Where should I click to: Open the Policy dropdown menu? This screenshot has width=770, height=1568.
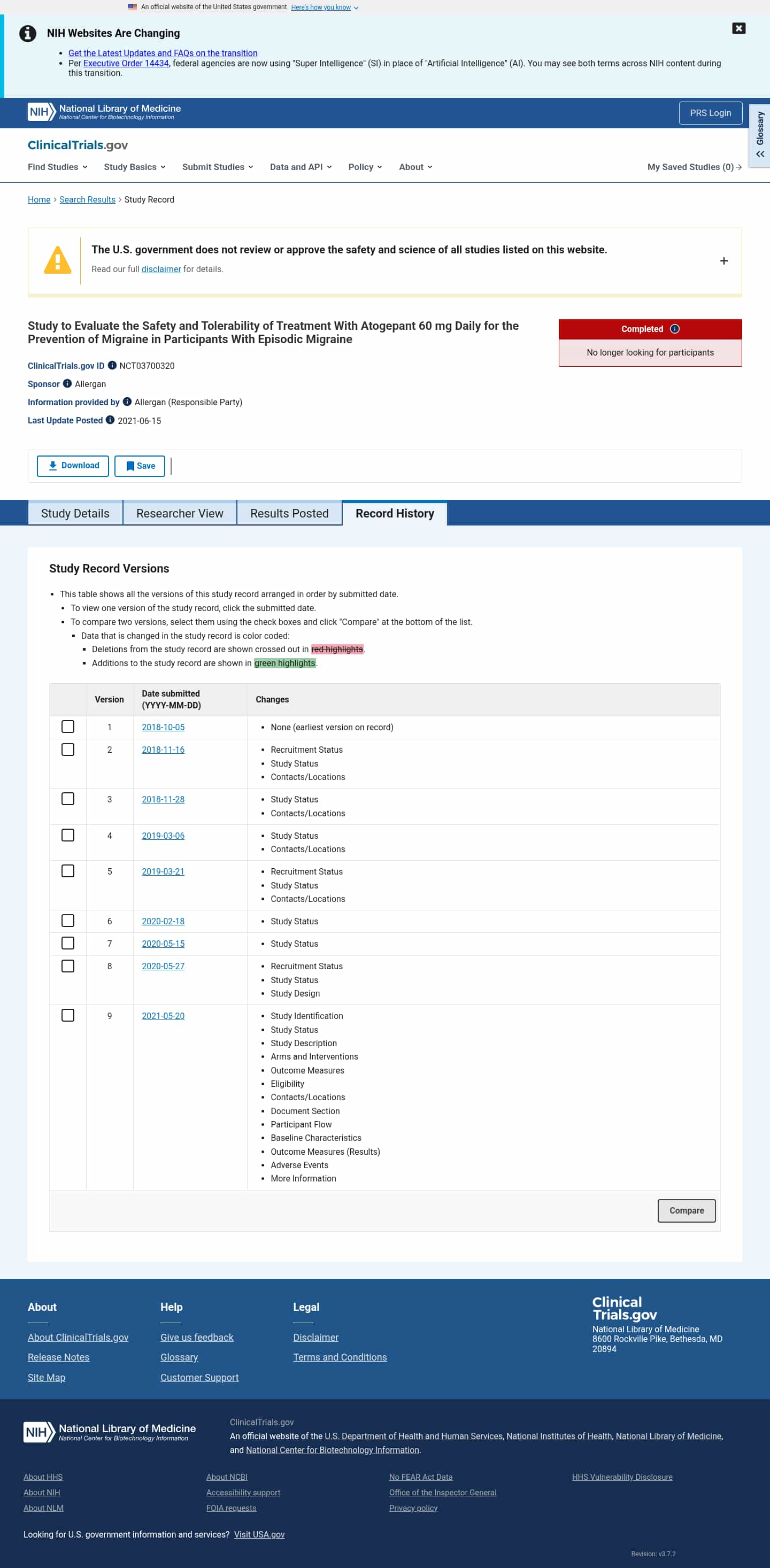365,167
